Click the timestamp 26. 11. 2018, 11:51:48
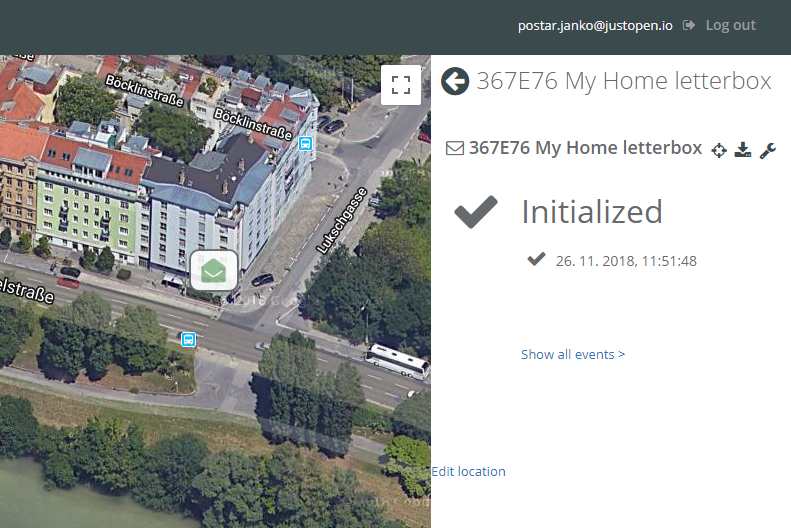This screenshot has height=528, width=791. (x=626, y=261)
